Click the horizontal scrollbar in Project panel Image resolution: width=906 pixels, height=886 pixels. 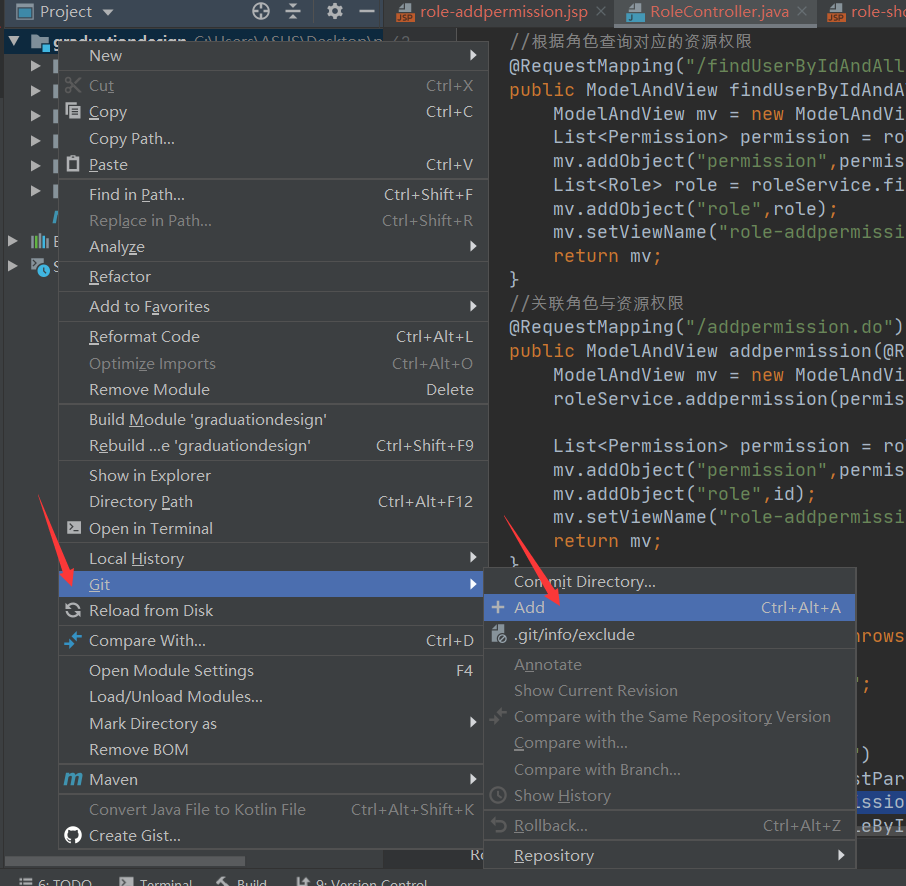pyautogui.click(x=125, y=861)
